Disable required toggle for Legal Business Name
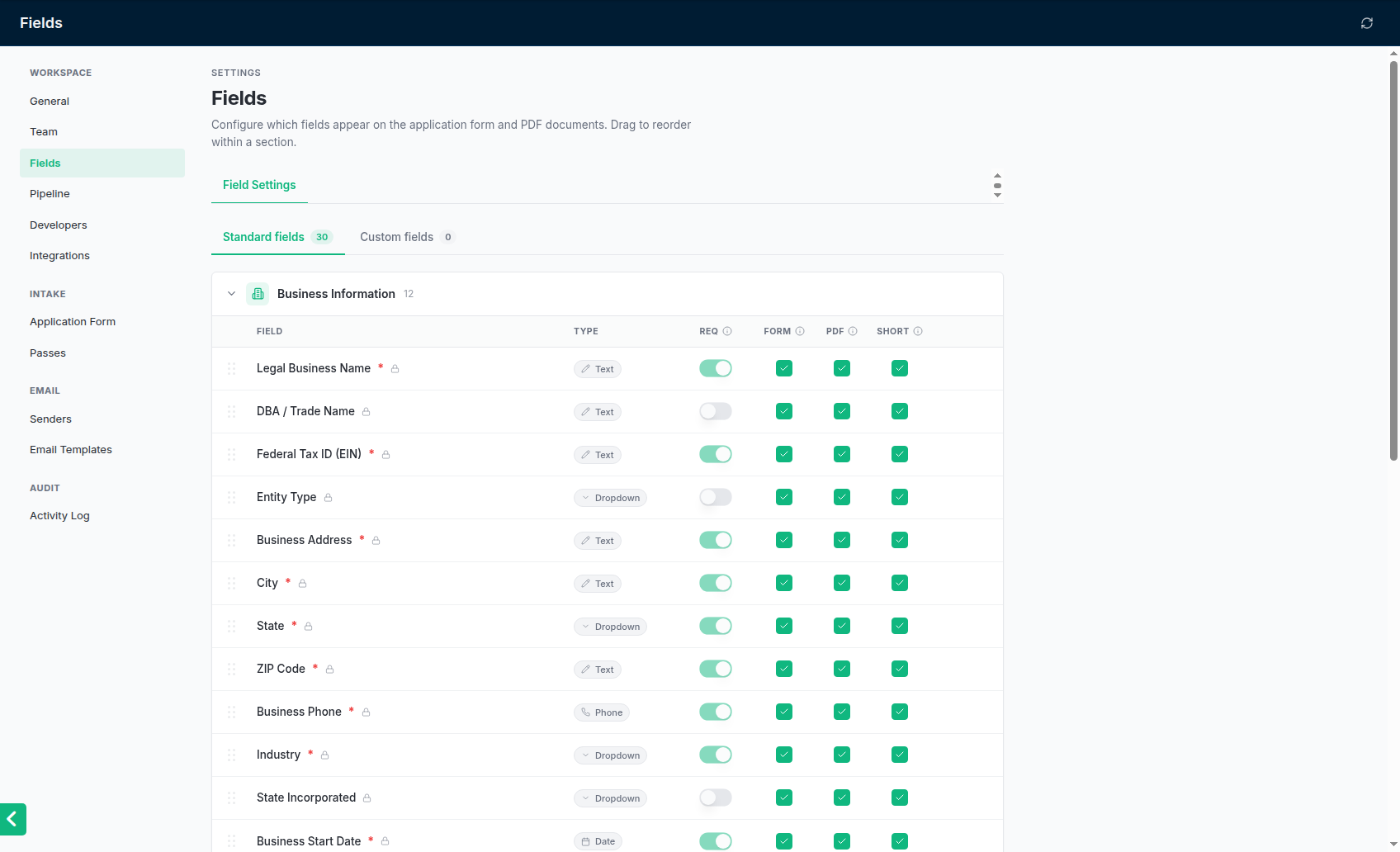 coord(716,368)
